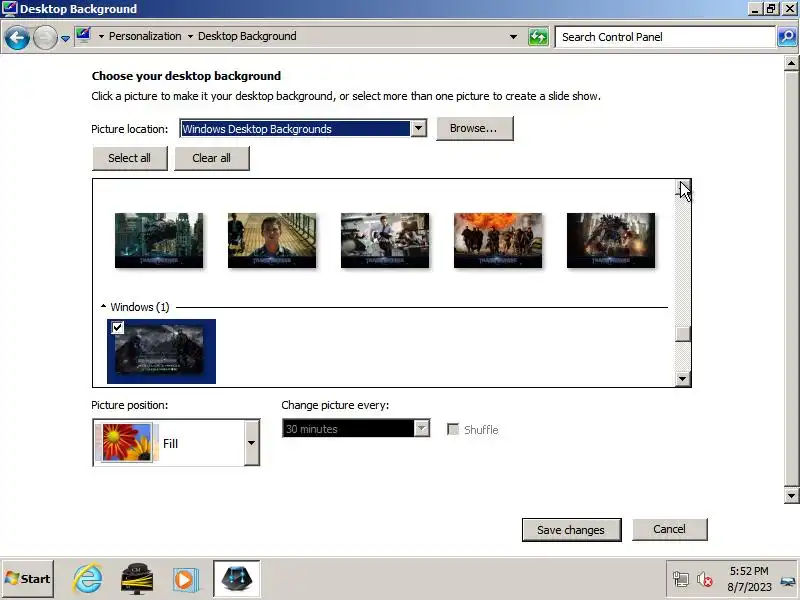Select the explosion soldiers wallpaper thumbnail
The image size is (800, 600).
click(498, 240)
